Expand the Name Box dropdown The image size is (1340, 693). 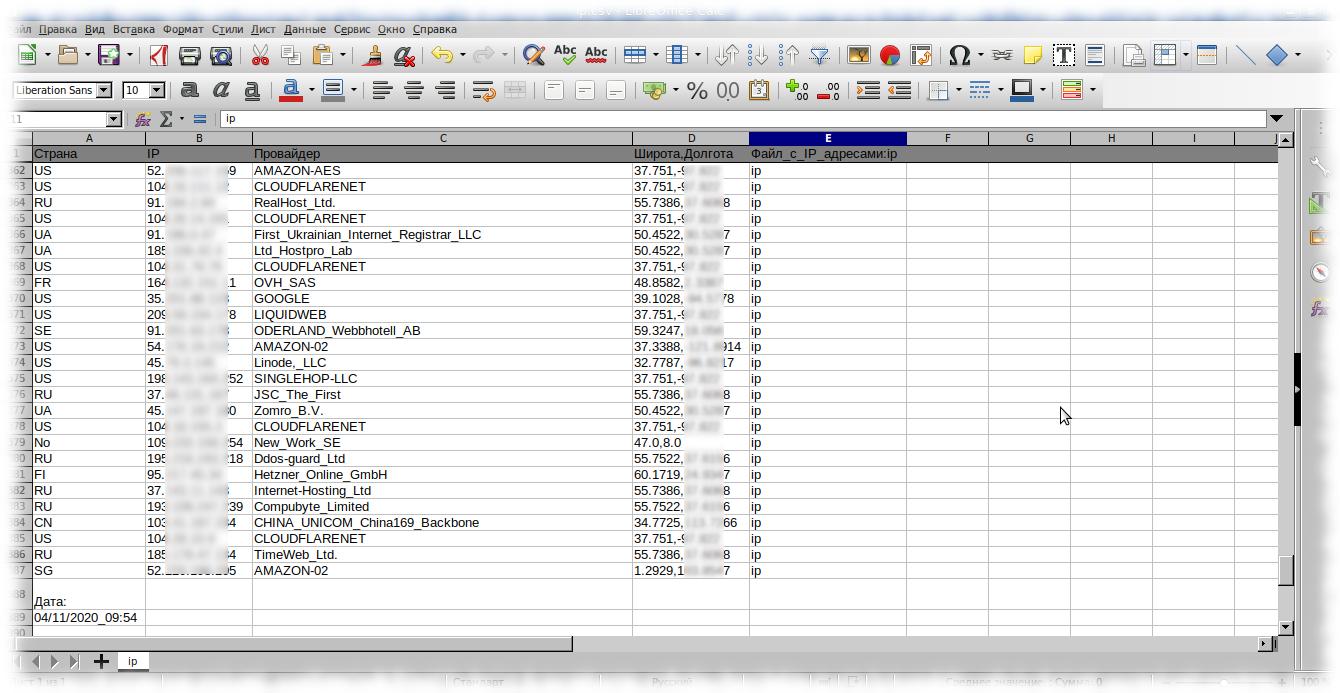(113, 119)
